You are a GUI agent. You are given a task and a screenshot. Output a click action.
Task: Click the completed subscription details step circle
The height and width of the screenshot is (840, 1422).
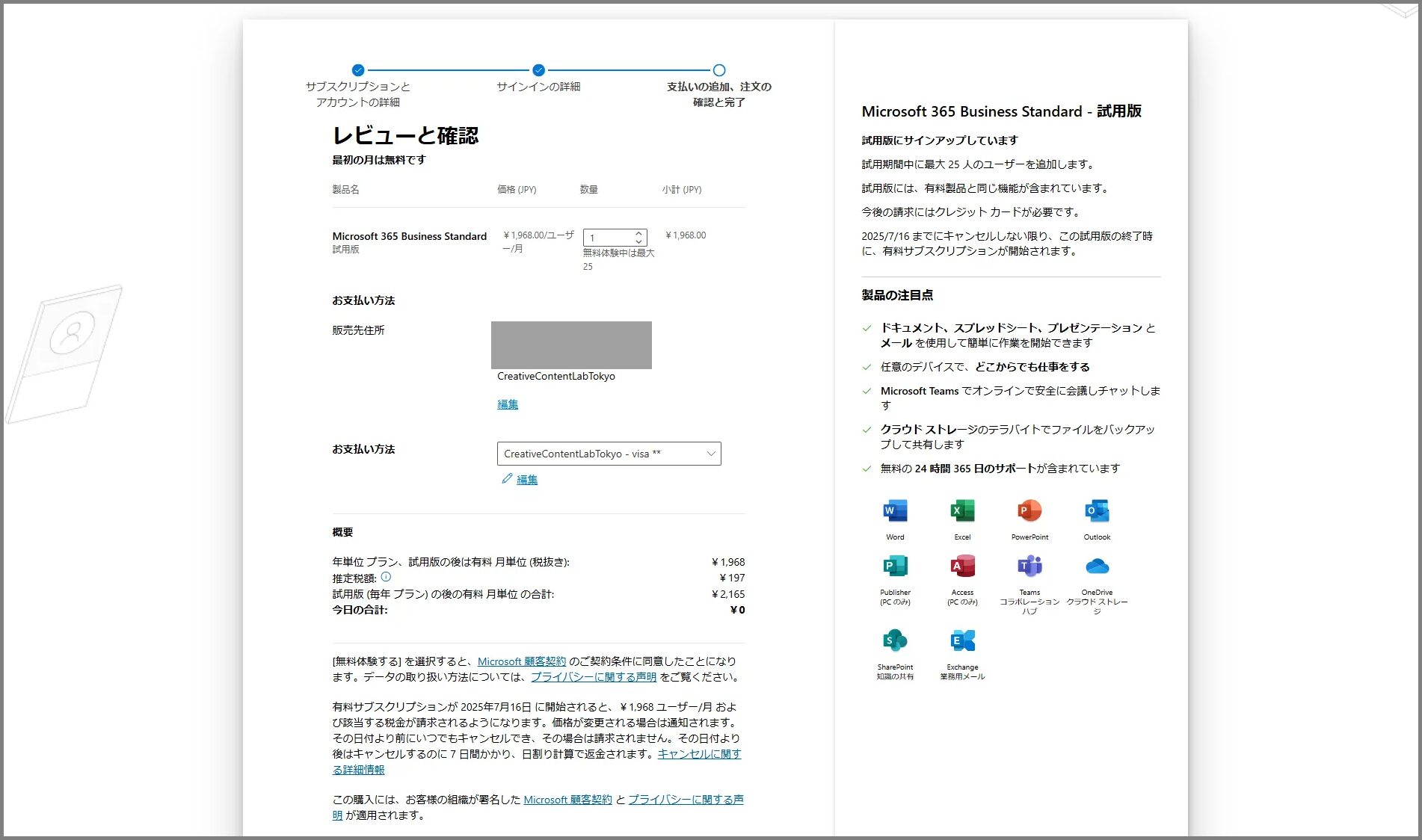pos(358,70)
